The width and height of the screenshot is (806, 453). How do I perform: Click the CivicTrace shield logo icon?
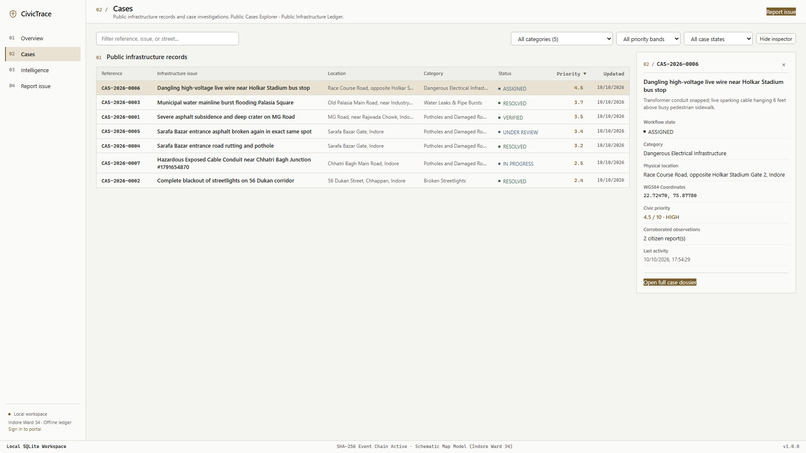(13, 14)
